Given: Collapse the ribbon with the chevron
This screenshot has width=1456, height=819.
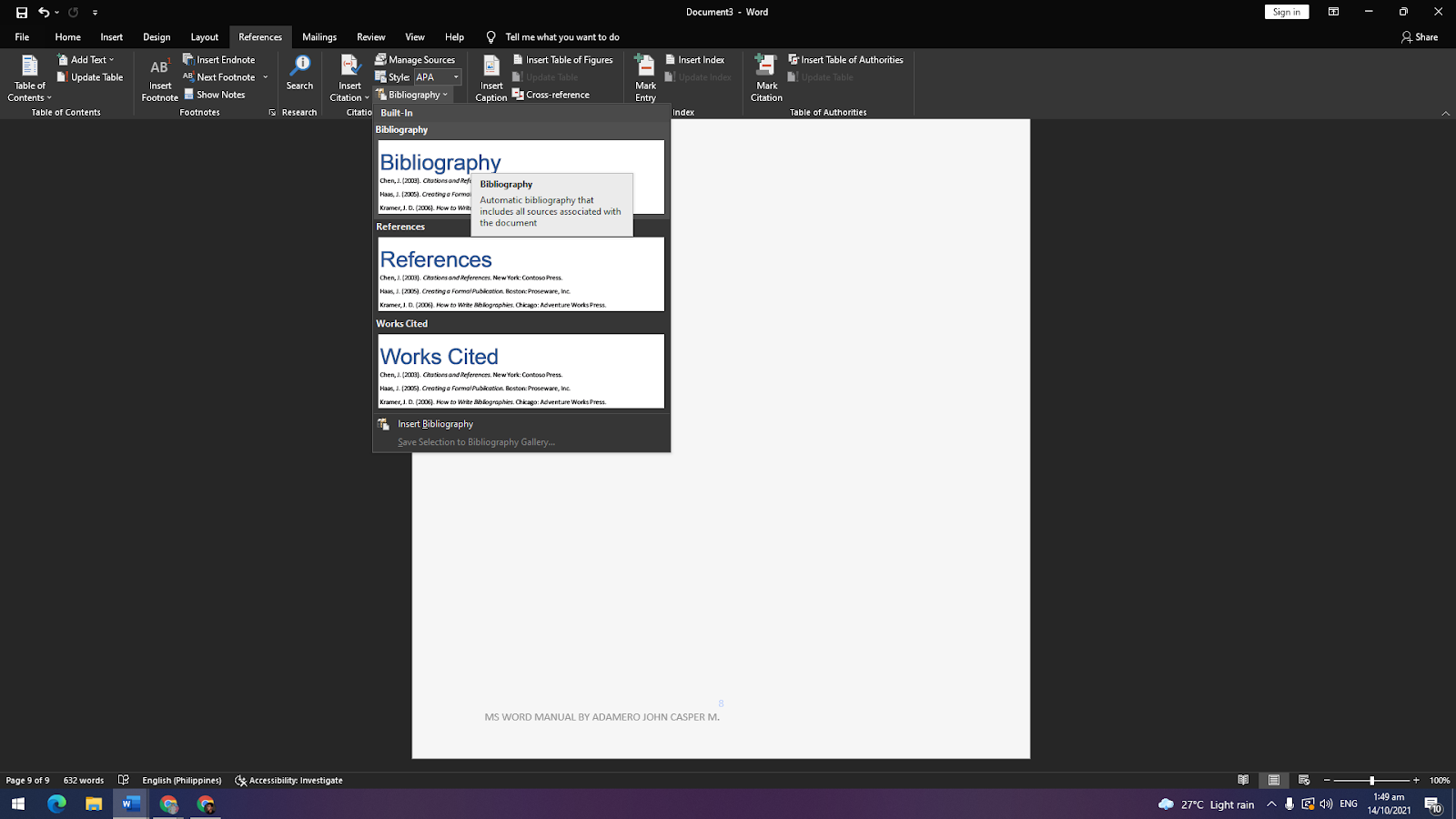Looking at the screenshot, I should click(x=1445, y=113).
